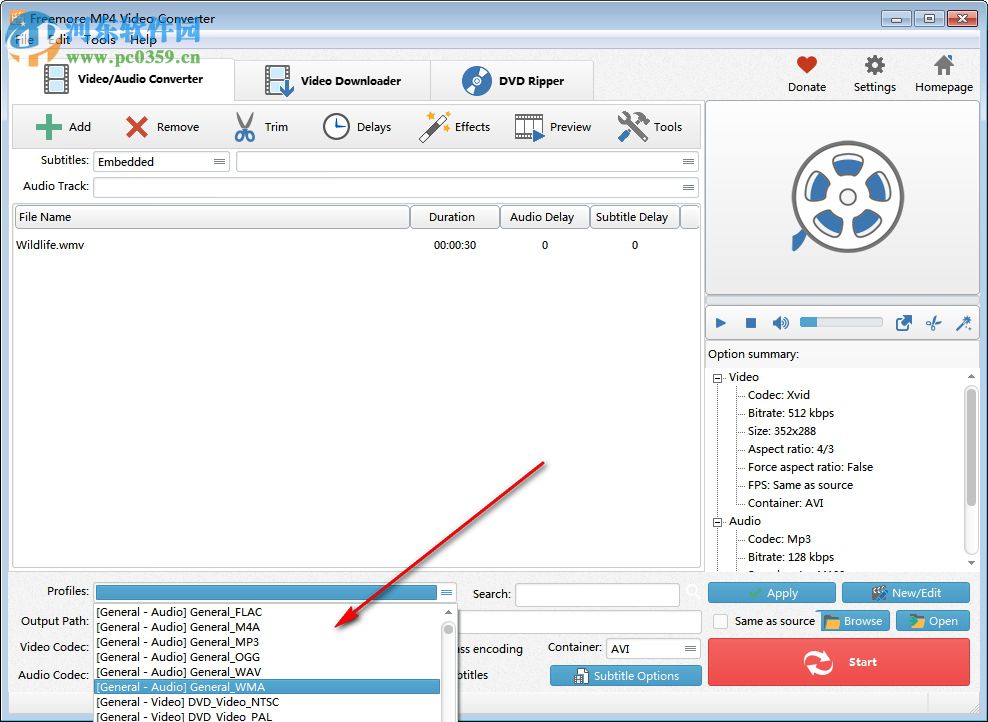Enable the Same as source checkbox
The height and width of the screenshot is (722, 988).
click(720, 621)
